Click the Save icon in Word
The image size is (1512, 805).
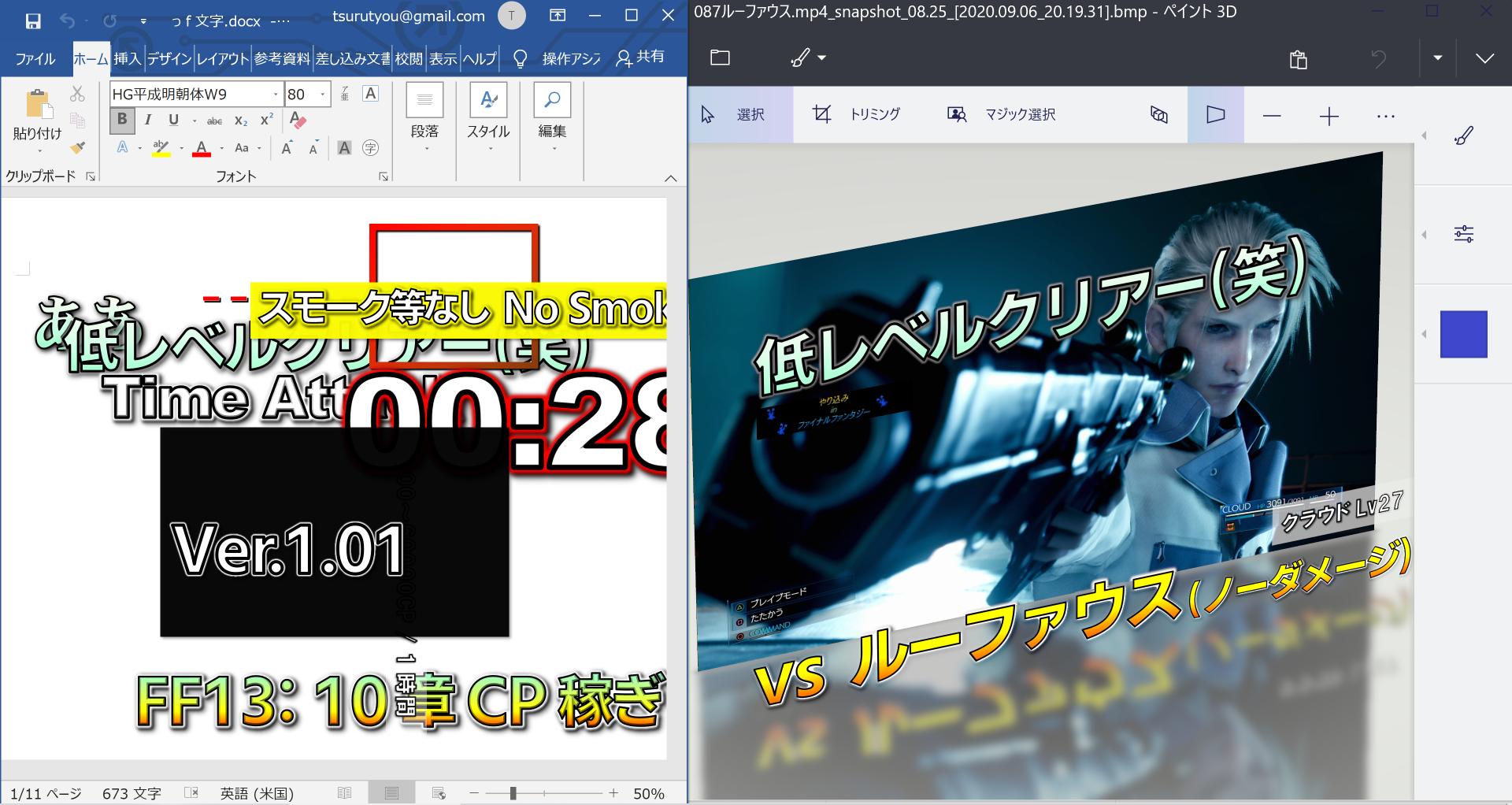point(33,19)
